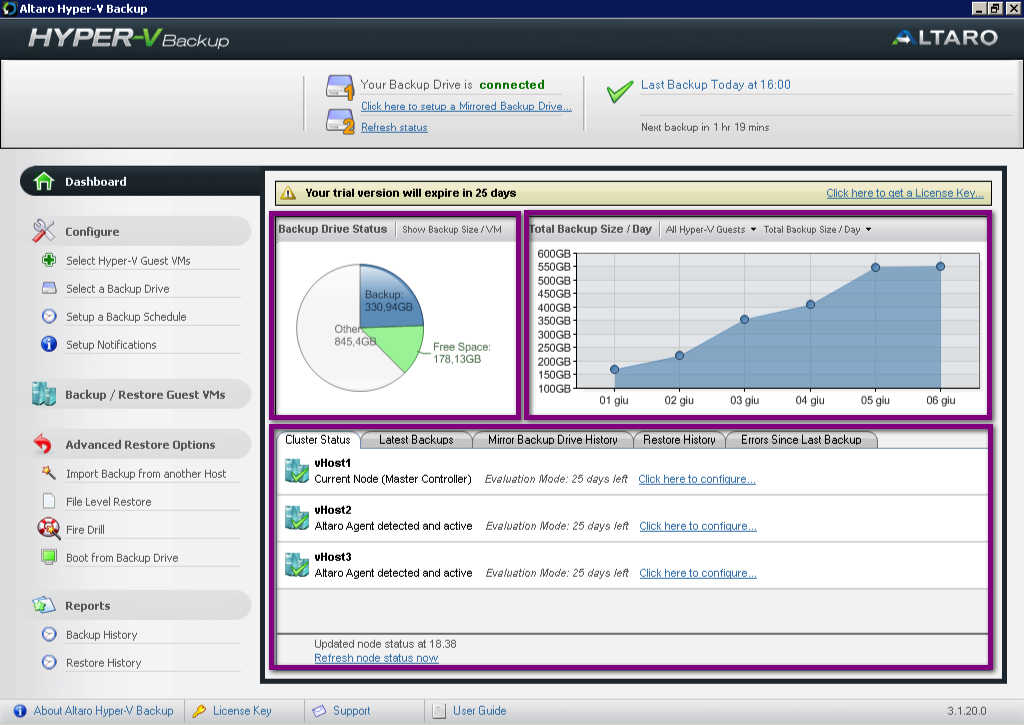
Task: Click Refresh node status now link
Action: pyautogui.click(x=376, y=658)
